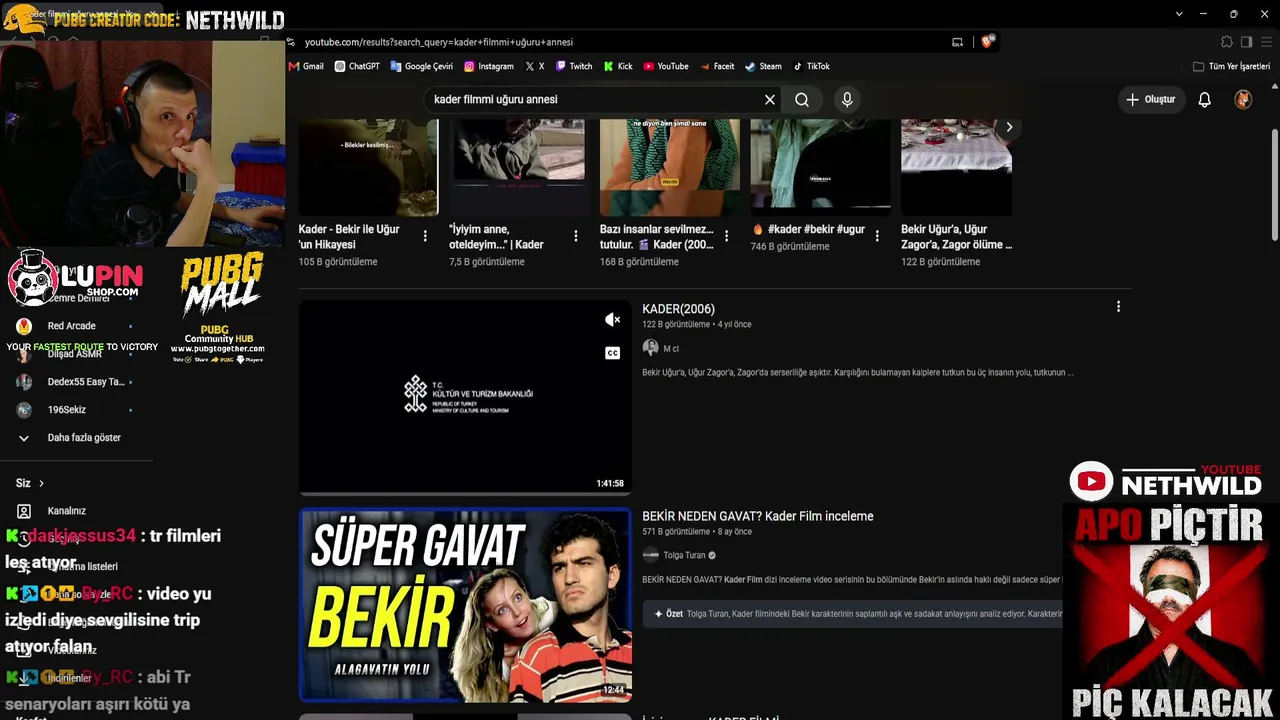Open options for 'Bazı insanlar sevilmez...' short
This screenshot has width=1280, height=720.
tap(726, 236)
